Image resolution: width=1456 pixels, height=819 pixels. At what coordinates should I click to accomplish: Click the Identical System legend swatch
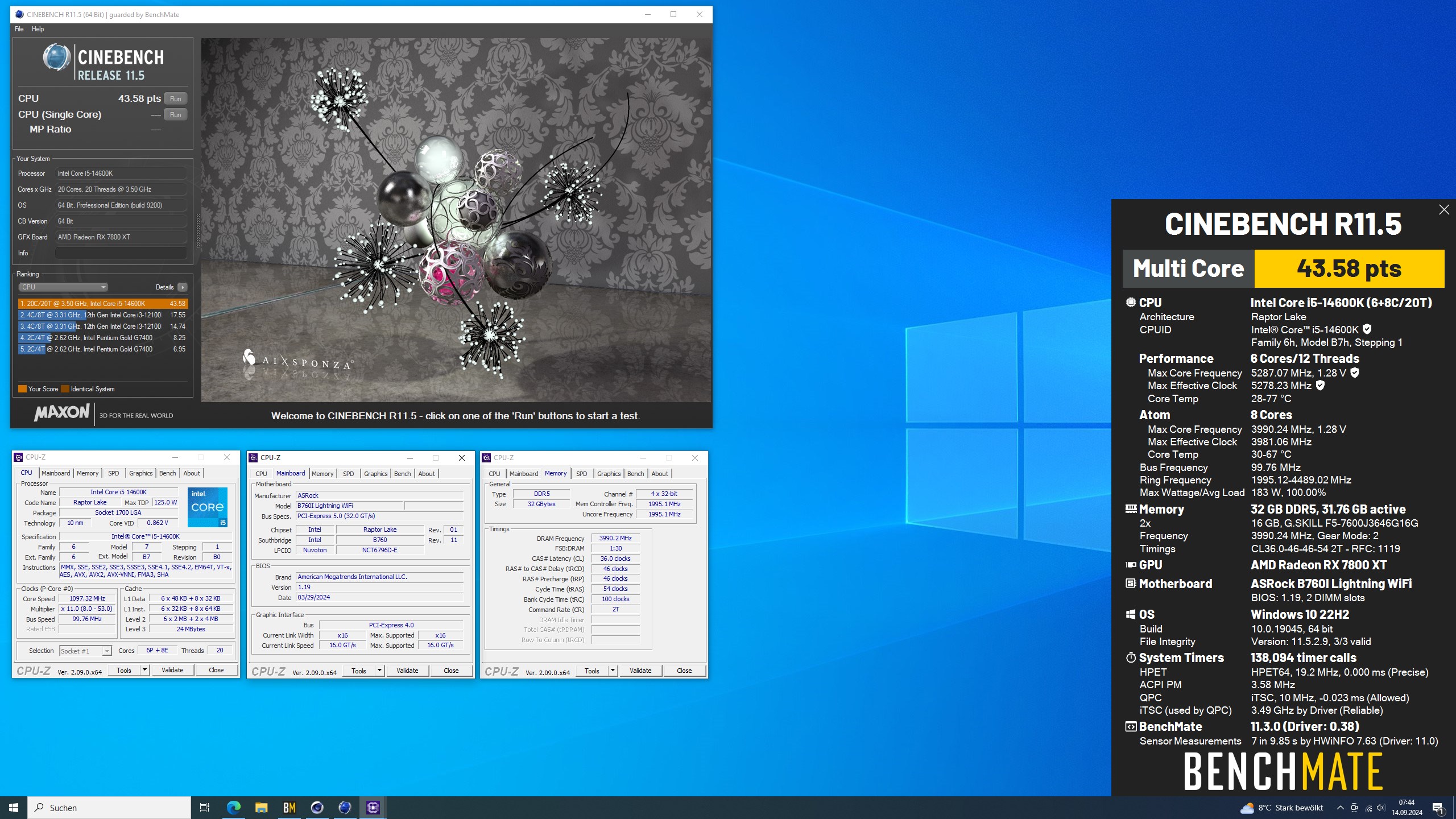[x=65, y=389]
